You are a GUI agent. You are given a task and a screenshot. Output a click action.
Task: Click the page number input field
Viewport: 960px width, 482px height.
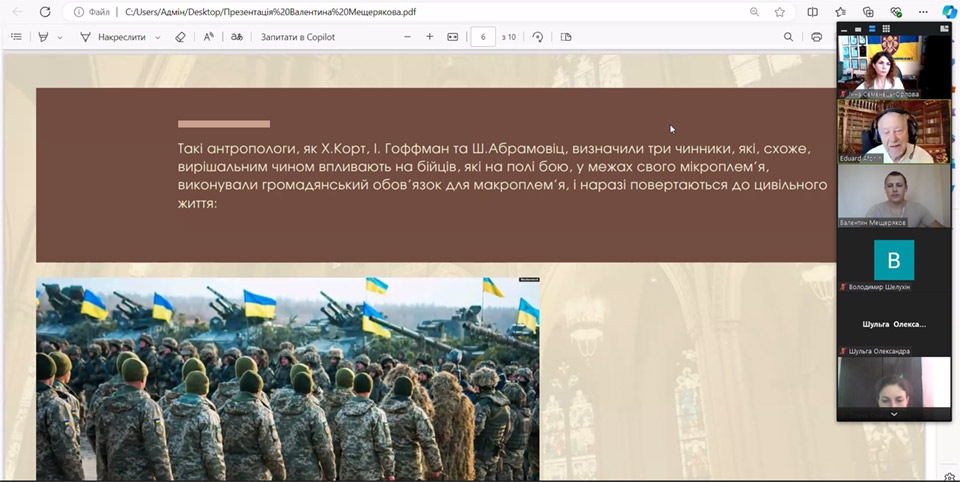point(483,37)
